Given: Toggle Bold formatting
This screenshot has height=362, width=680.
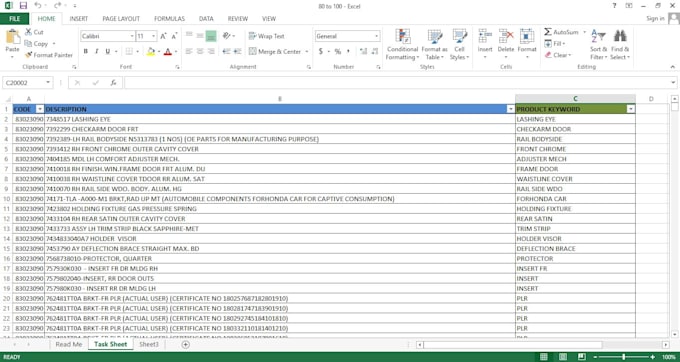Looking at the screenshot, I should click(86, 51).
